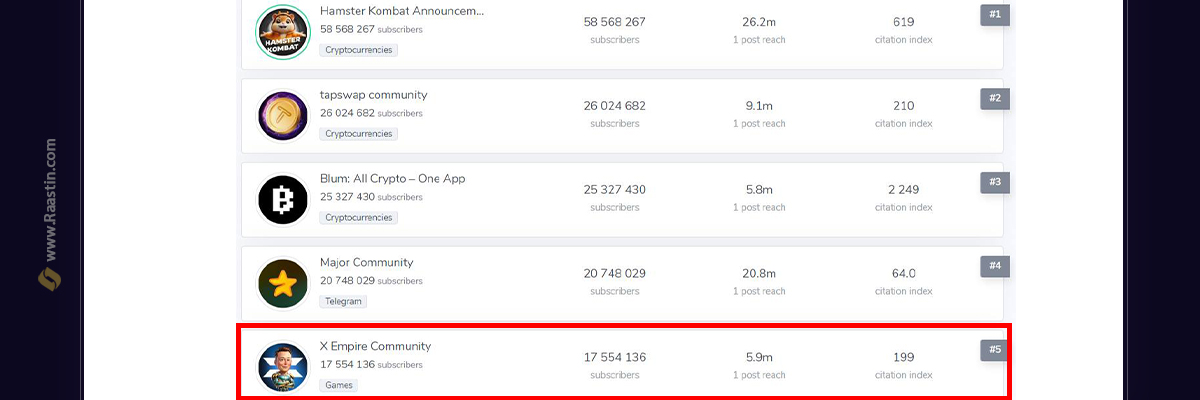The height and width of the screenshot is (400, 1200).
Task: Click the #3 rank badge
Action: [x=995, y=183]
